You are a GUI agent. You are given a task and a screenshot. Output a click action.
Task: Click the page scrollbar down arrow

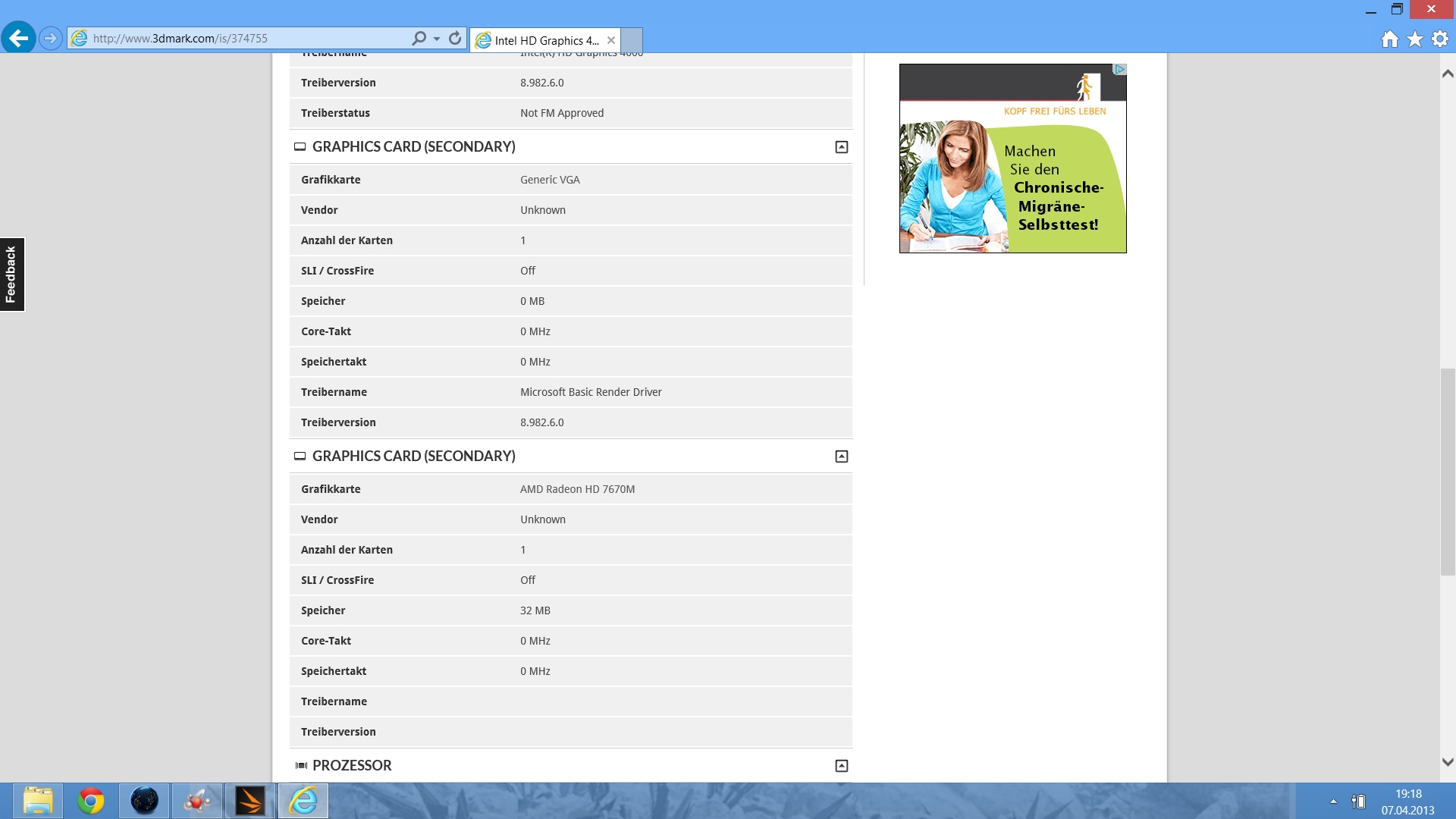(1447, 762)
